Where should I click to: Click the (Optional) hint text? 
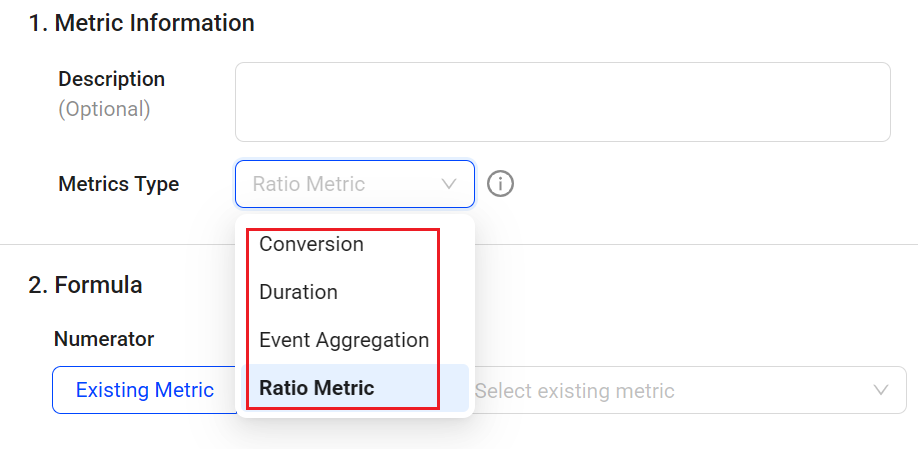click(104, 109)
